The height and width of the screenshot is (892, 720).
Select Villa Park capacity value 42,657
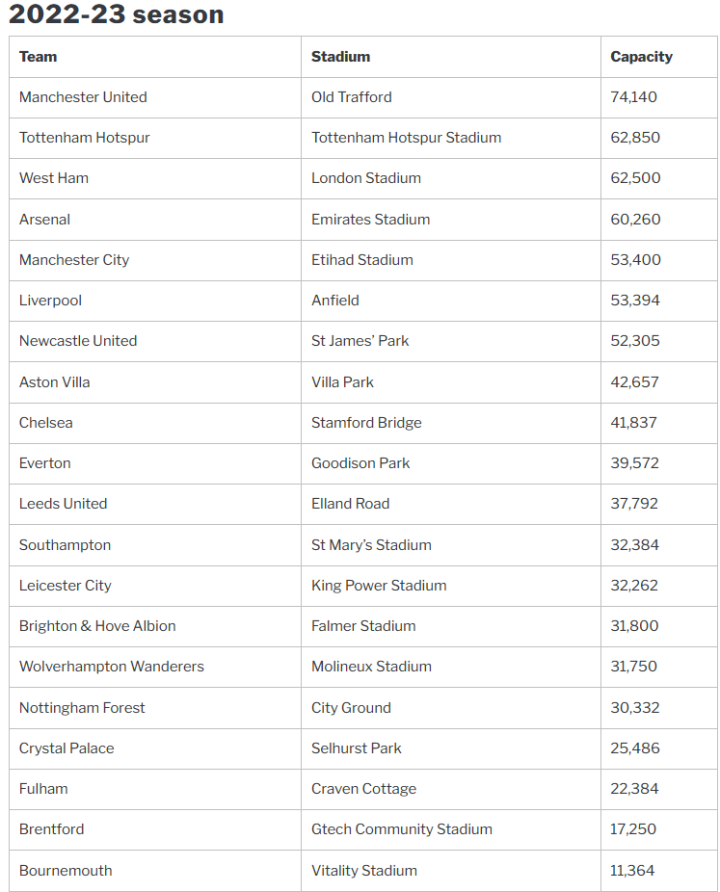pos(635,382)
